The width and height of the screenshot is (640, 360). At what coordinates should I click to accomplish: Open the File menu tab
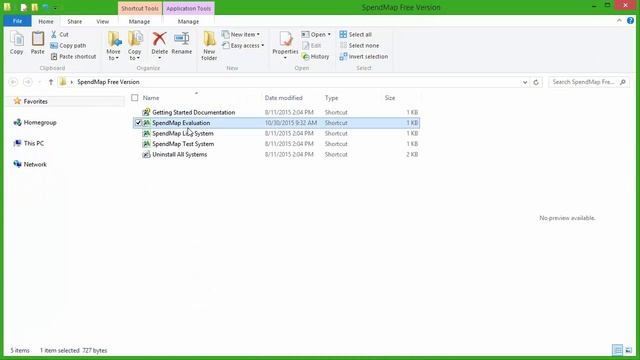[18, 21]
